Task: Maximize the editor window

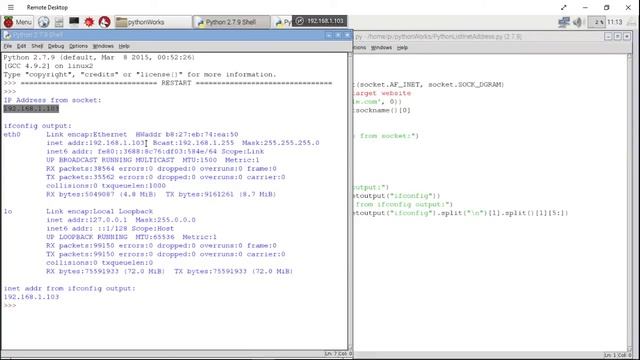Action: pos(618,36)
